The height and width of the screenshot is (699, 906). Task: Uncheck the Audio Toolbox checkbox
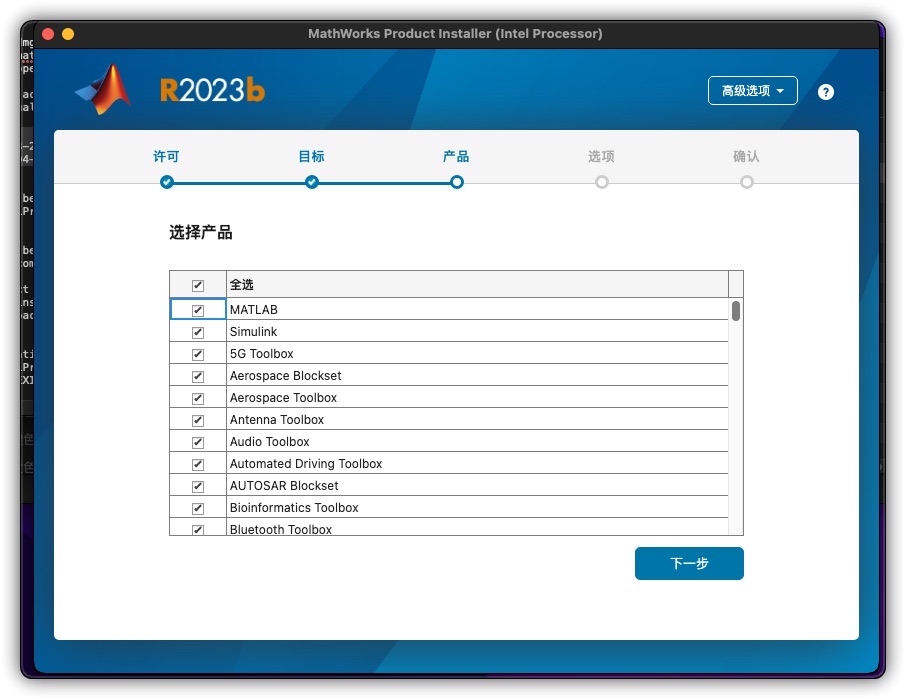point(198,442)
